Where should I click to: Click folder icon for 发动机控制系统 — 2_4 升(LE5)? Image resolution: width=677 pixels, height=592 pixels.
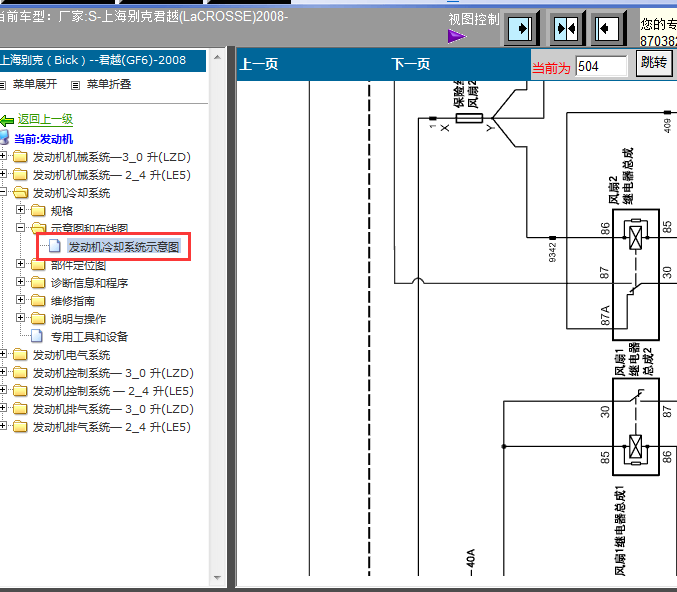pos(20,391)
